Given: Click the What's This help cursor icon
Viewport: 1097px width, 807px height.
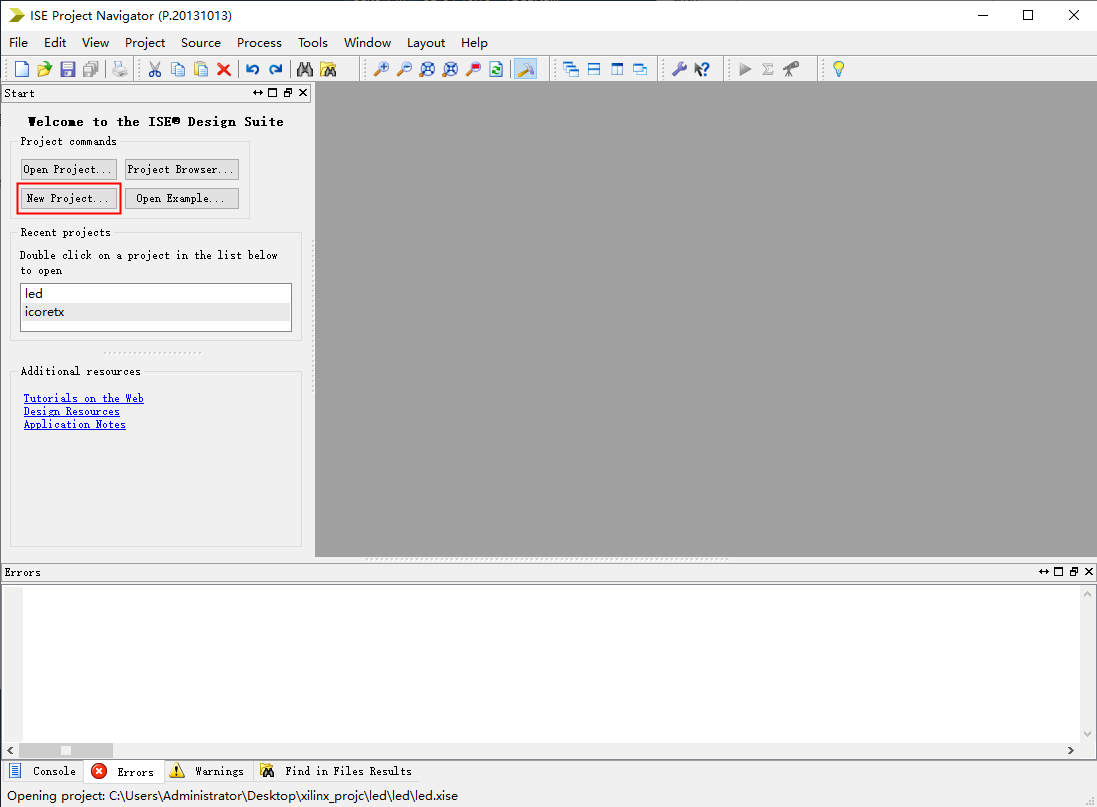Looking at the screenshot, I should coord(702,69).
